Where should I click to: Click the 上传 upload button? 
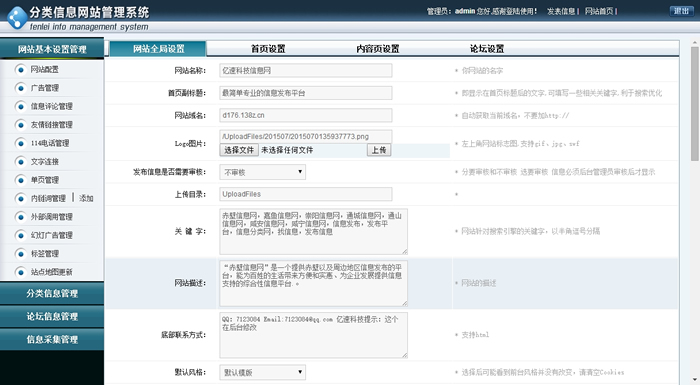tap(379, 150)
